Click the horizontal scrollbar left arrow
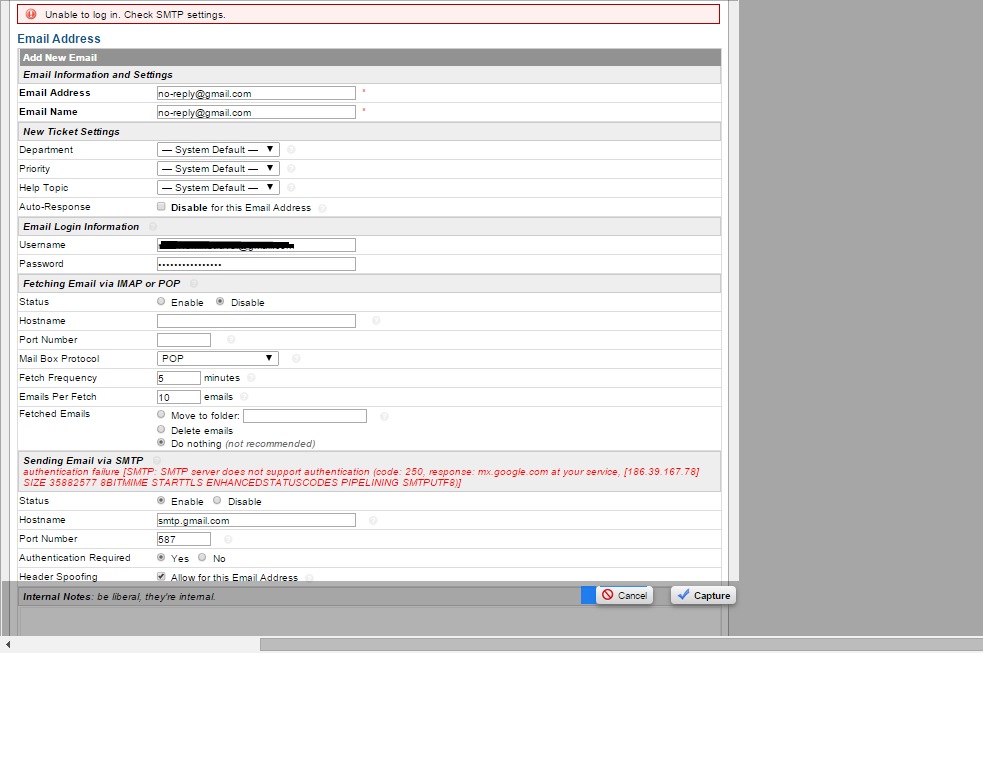 (8, 645)
